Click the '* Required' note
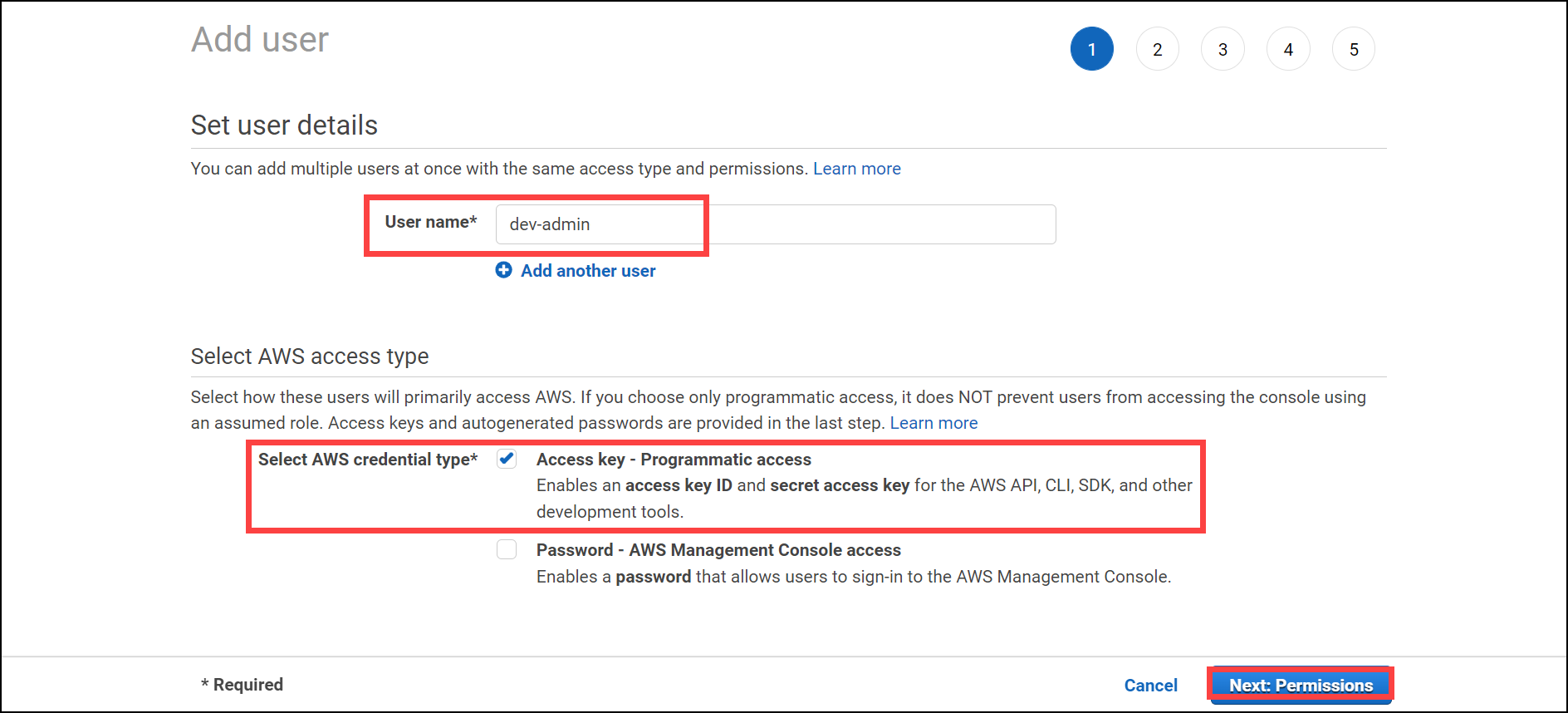This screenshot has width=1568, height=713. click(242, 685)
